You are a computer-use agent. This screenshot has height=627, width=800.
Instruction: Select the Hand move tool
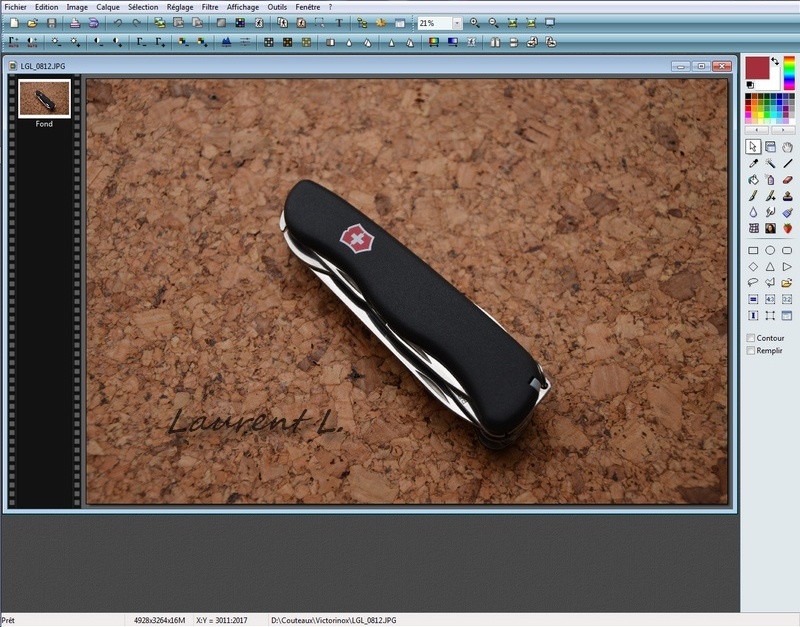(787, 147)
